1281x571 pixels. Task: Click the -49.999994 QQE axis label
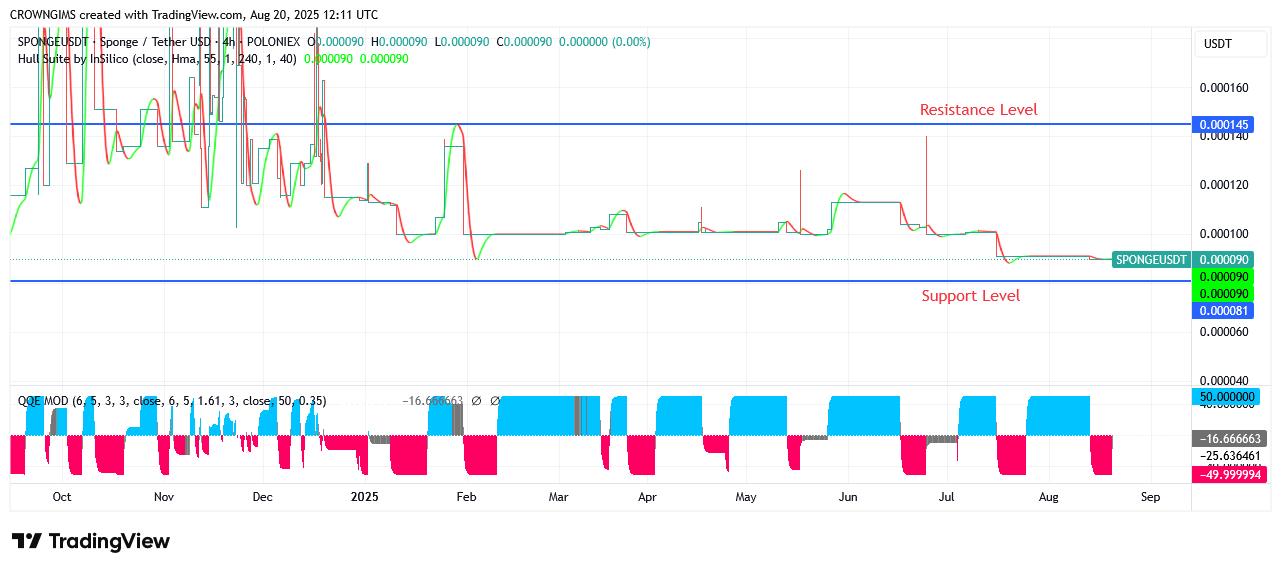point(1230,475)
